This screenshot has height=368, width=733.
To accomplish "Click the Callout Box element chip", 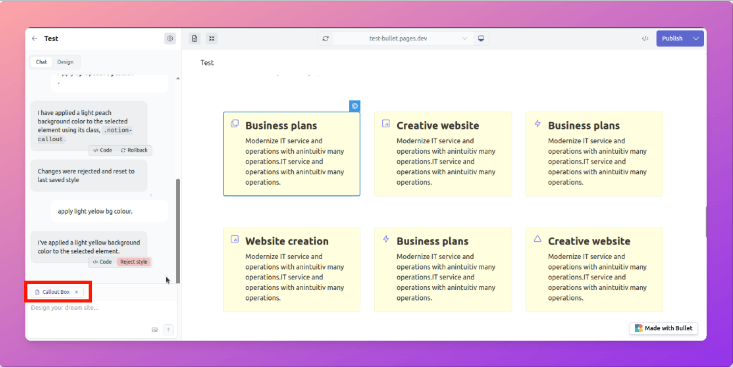I will [x=56, y=292].
